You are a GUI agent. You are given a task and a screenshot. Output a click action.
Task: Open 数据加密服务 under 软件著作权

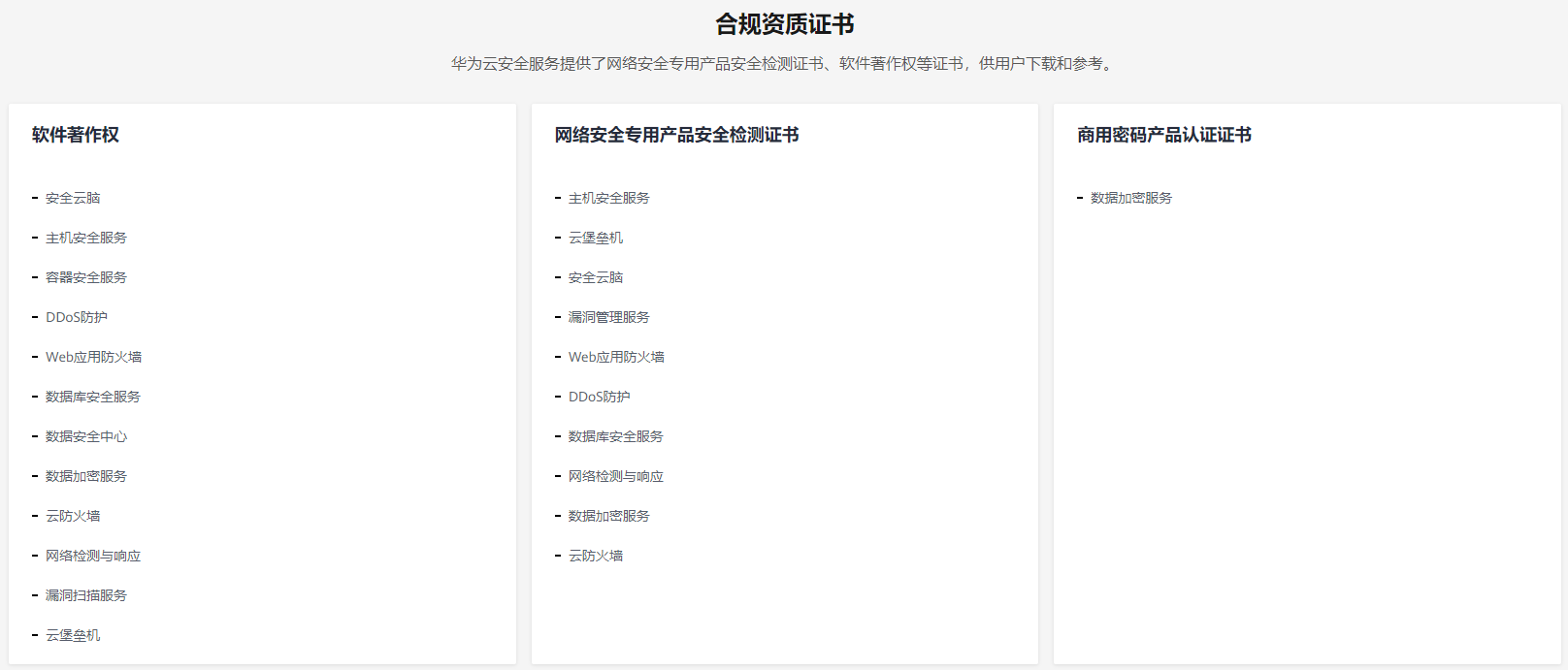[86, 476]
